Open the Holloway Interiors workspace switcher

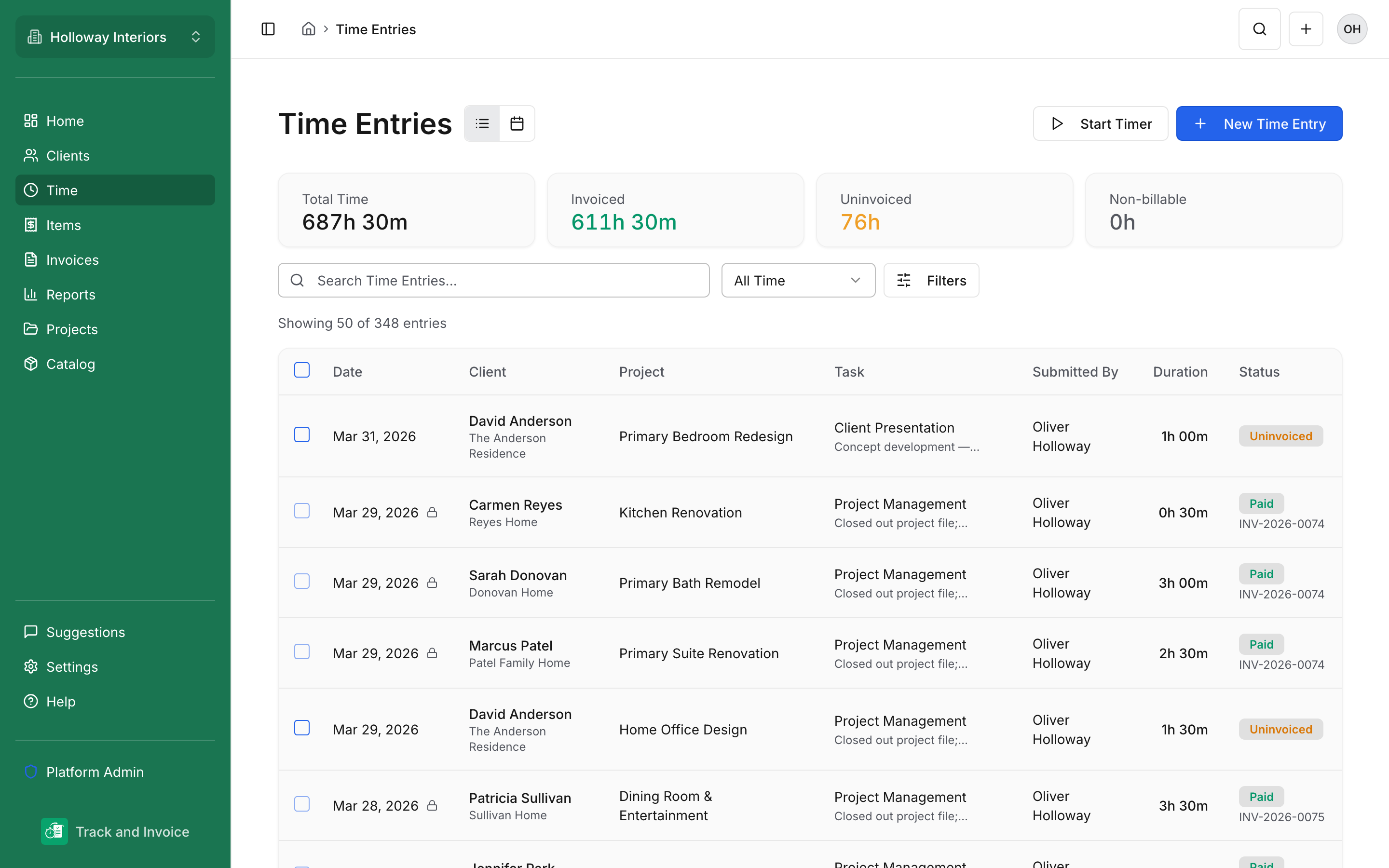pyautogui.click(x=115, y=37)
